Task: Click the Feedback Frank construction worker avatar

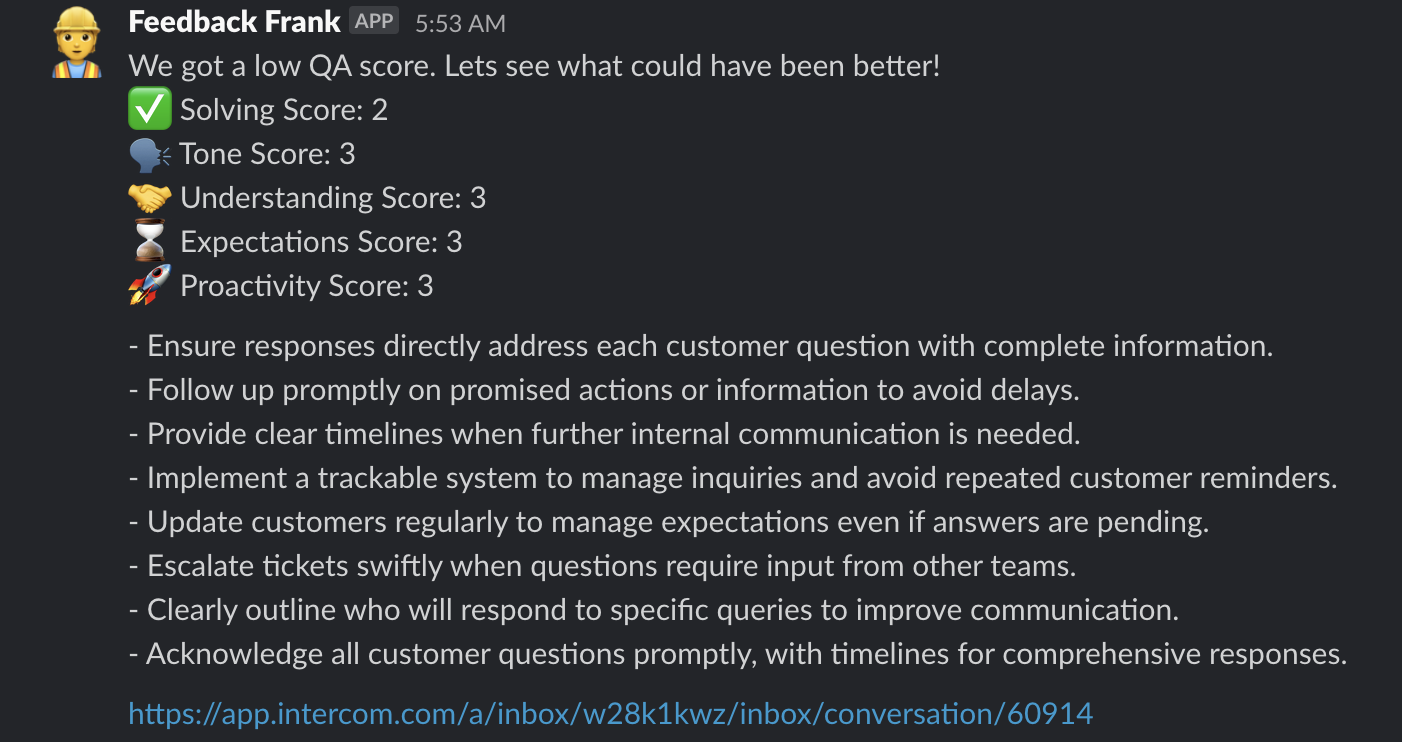Action: click(x=76, y=43)
